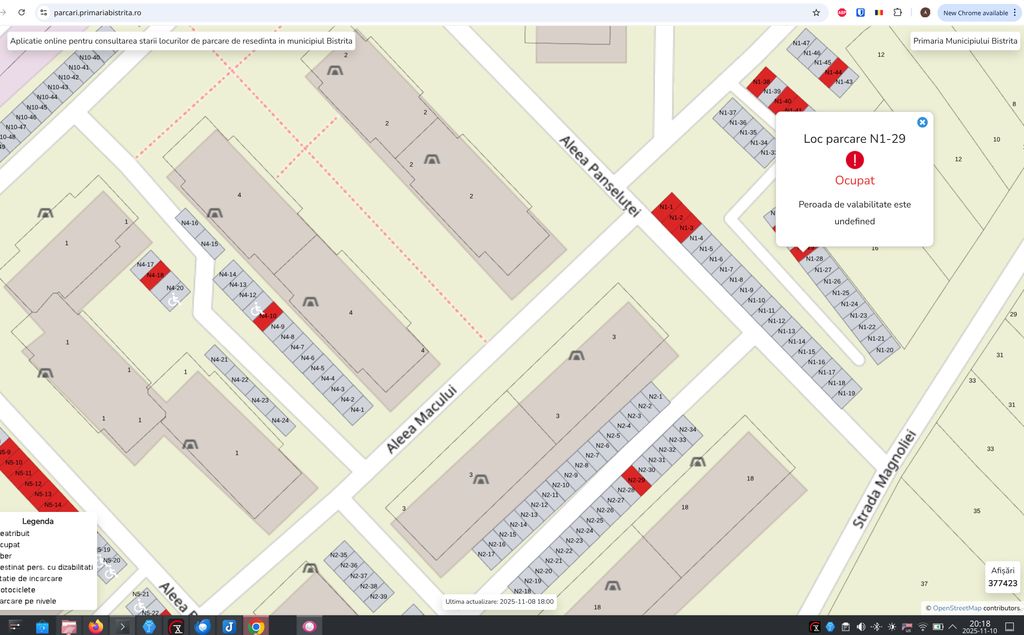This screenshot has width=1024, height=635.
Task: Select free parking spot N1-10
Action: [756, 300]
